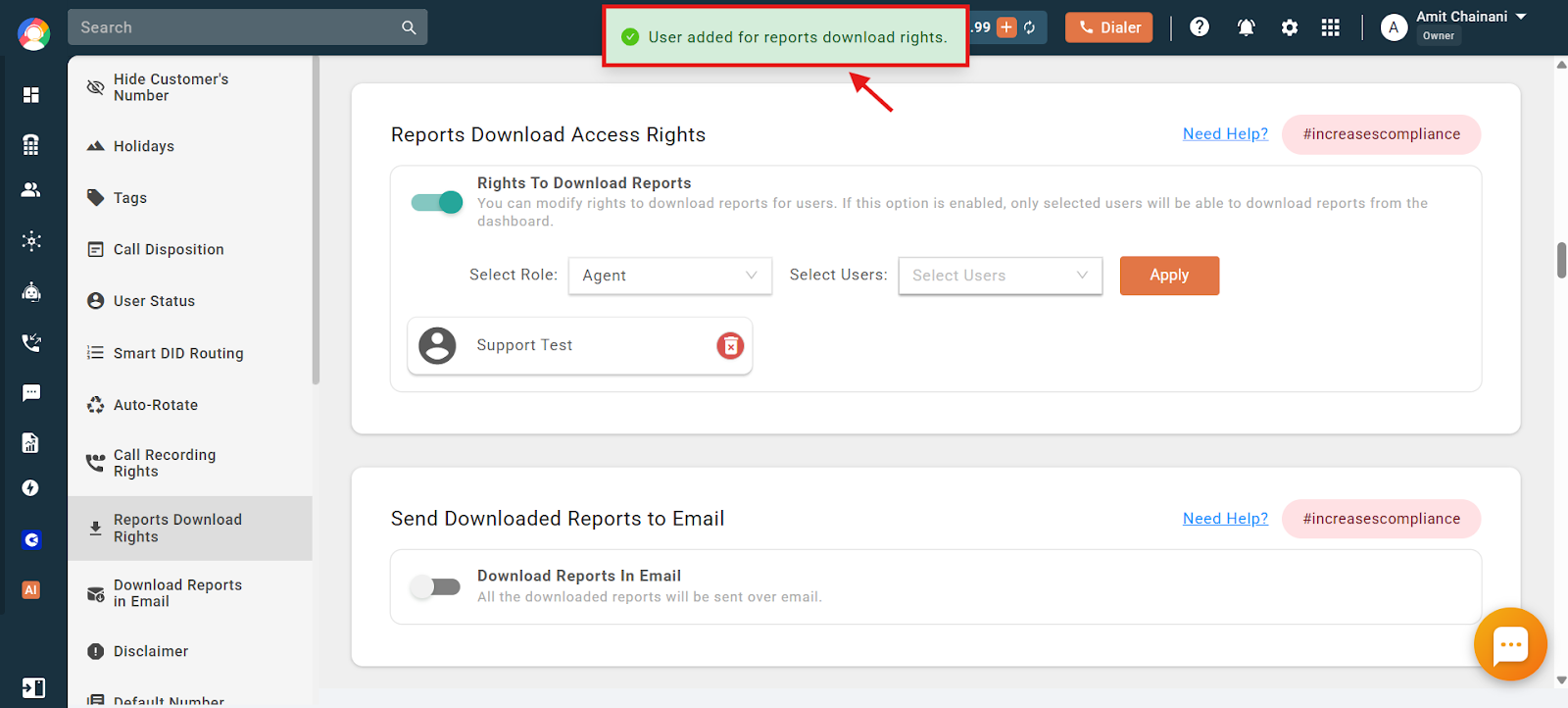Open the dashboard grid icon in the left rail
Viewport: 1568px width, 708px height.
(31, 95)
